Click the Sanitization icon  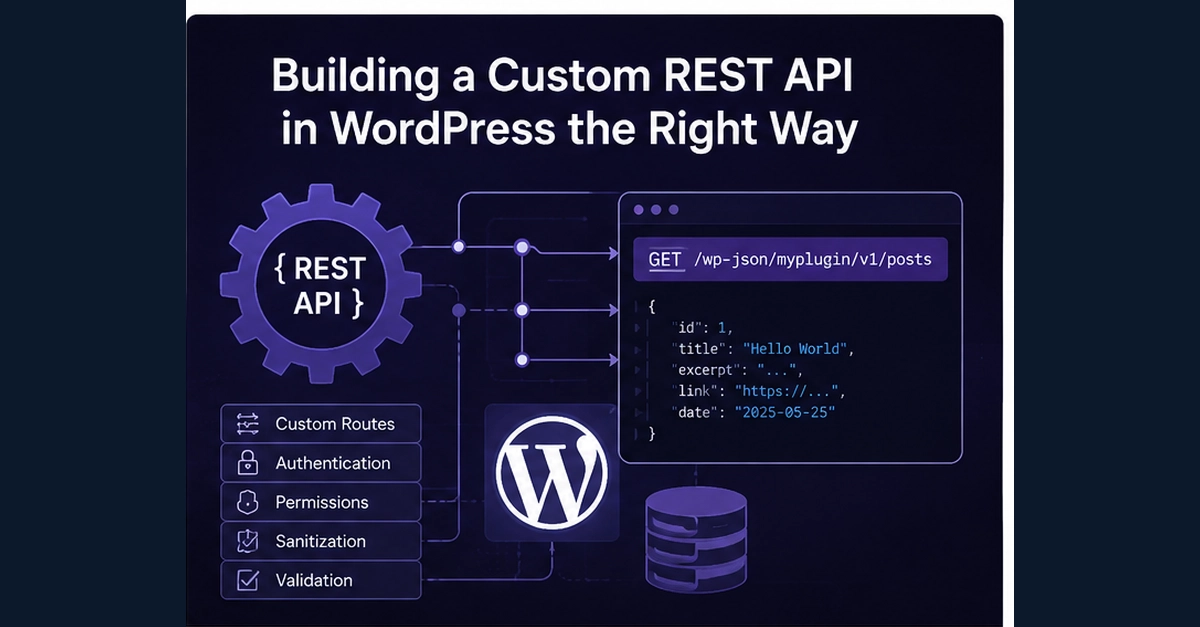[248, 541]
